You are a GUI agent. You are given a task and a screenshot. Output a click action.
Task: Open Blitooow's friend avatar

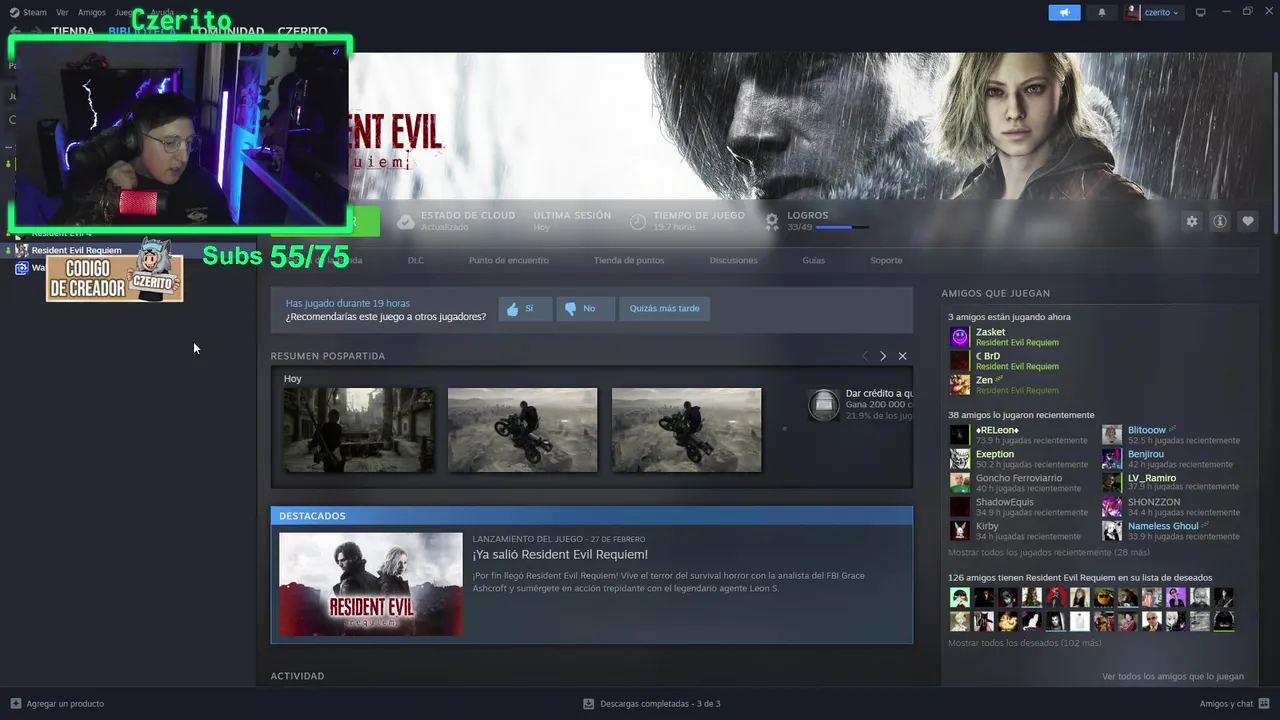tap(1111, 435)
